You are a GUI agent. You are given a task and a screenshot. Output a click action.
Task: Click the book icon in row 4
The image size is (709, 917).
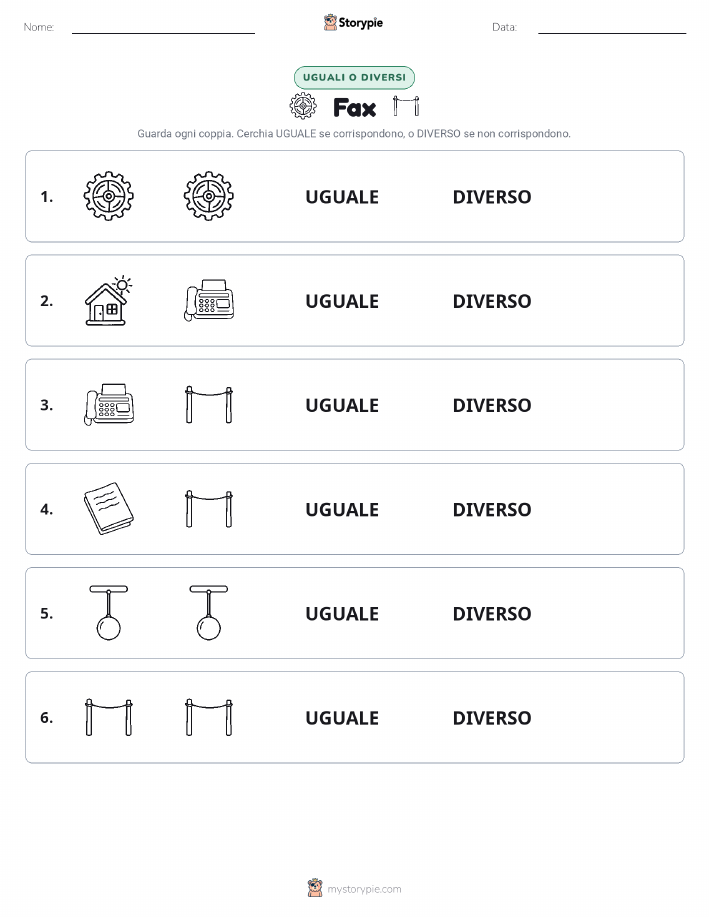pyautogui.click(x=109, y=508)
